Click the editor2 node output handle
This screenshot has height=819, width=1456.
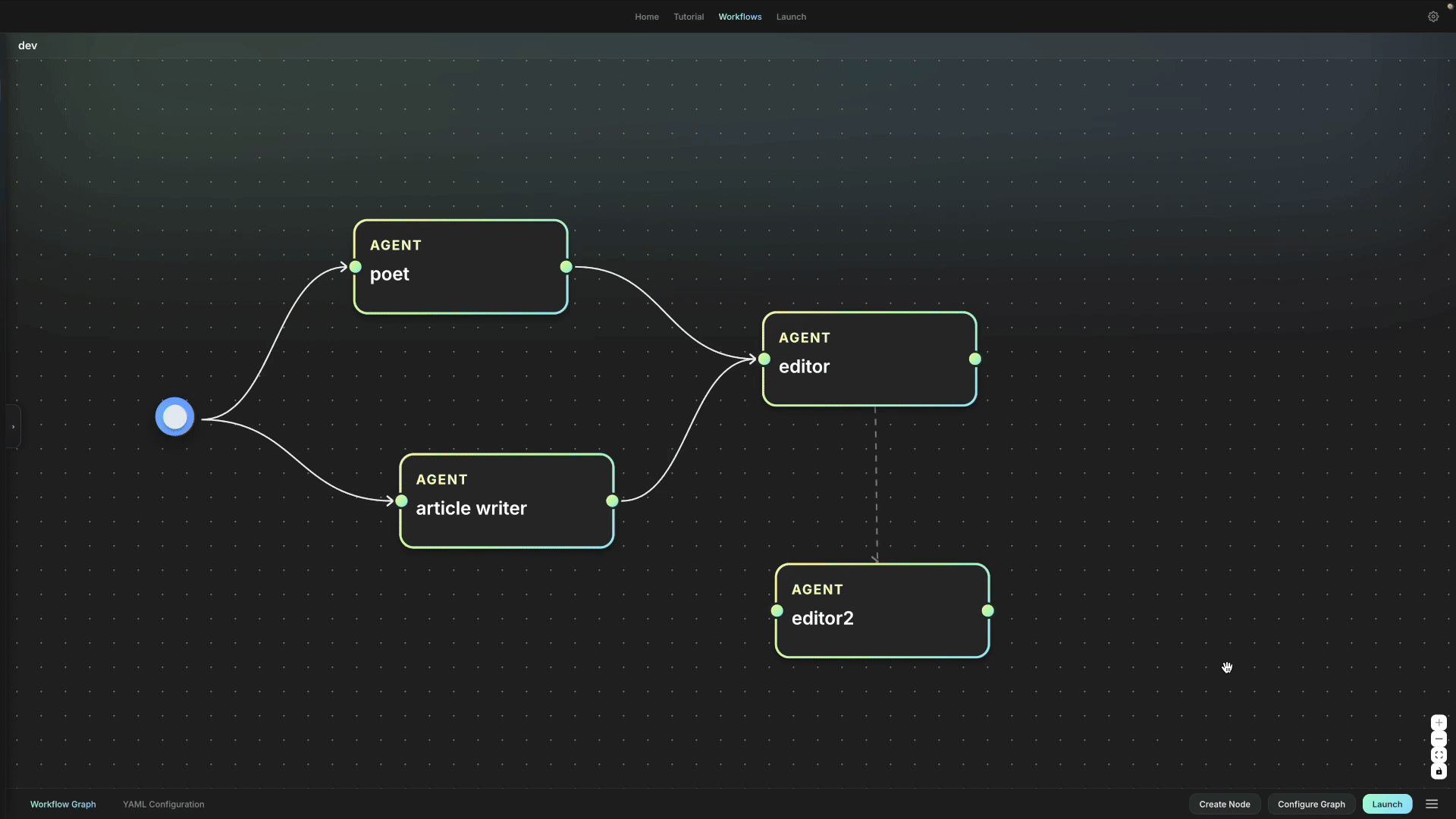click(x=987, y=611)
